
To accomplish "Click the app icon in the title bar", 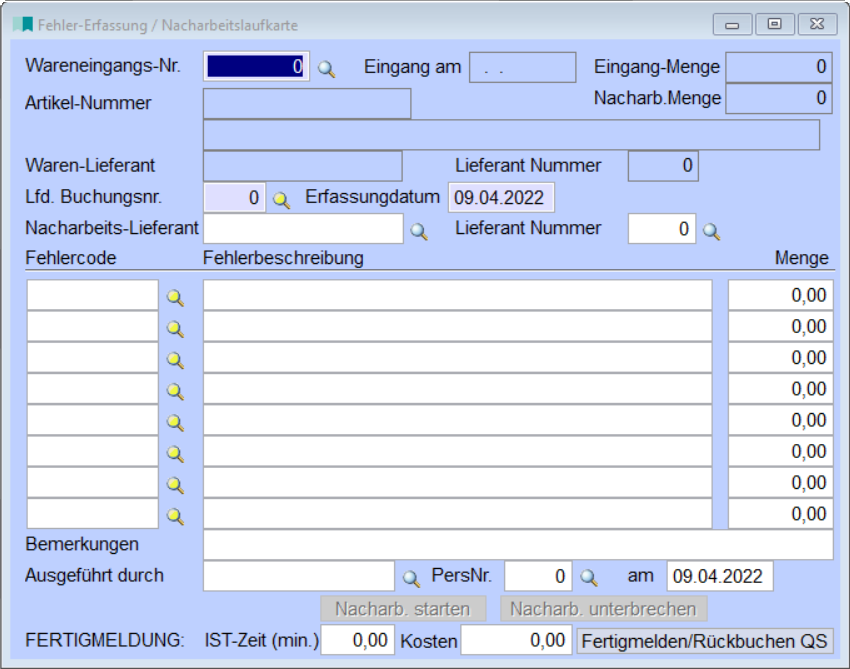I will (x=22, y=25).
